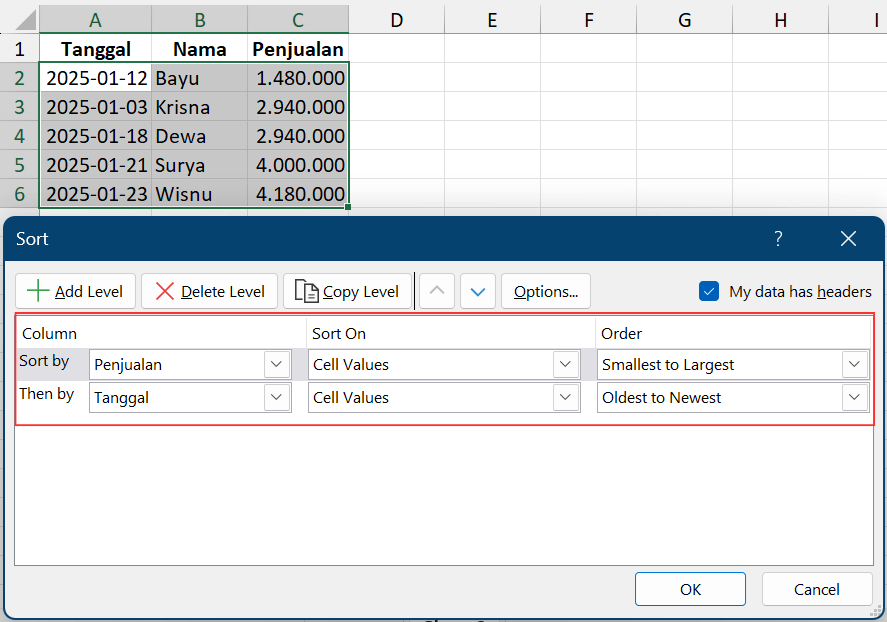Click the Delete Level red X icon
This screenshot has width=887, height=622.
point(164,291)
